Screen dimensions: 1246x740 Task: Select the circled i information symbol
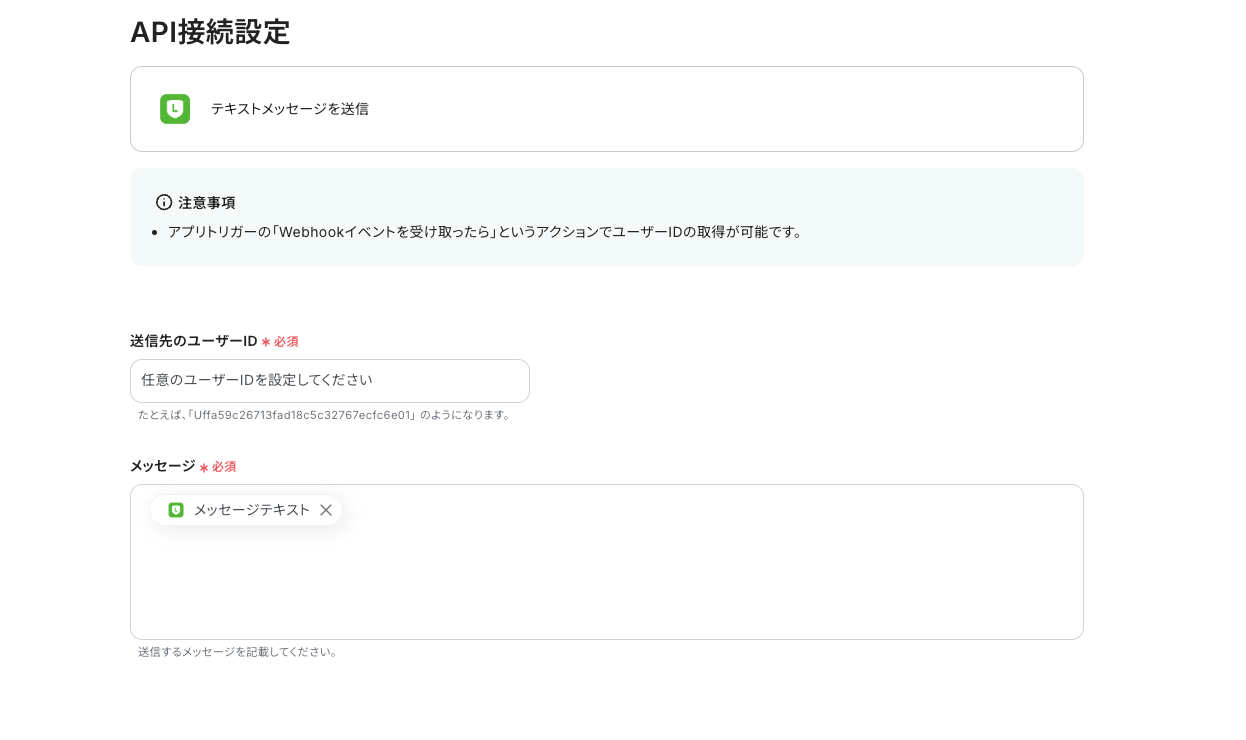coord(165,202)
